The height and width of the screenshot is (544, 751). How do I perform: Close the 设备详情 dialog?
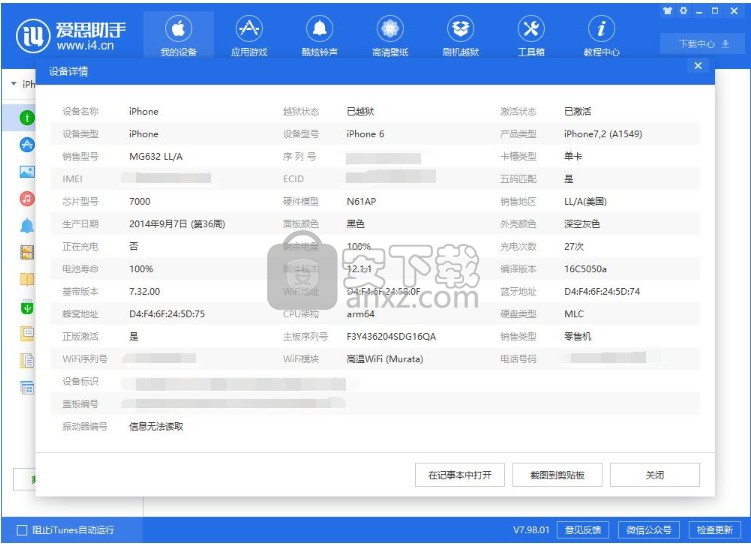pyautogui.click(x=698, y=66)
